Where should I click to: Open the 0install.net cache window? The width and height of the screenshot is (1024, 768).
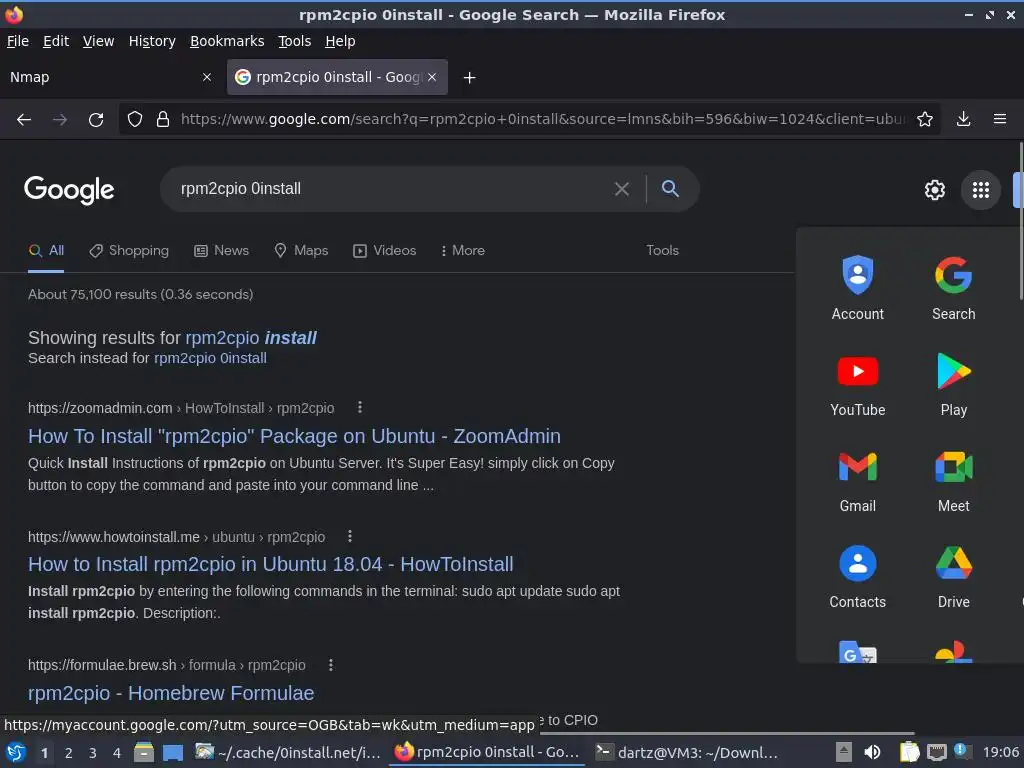point(287,753)
